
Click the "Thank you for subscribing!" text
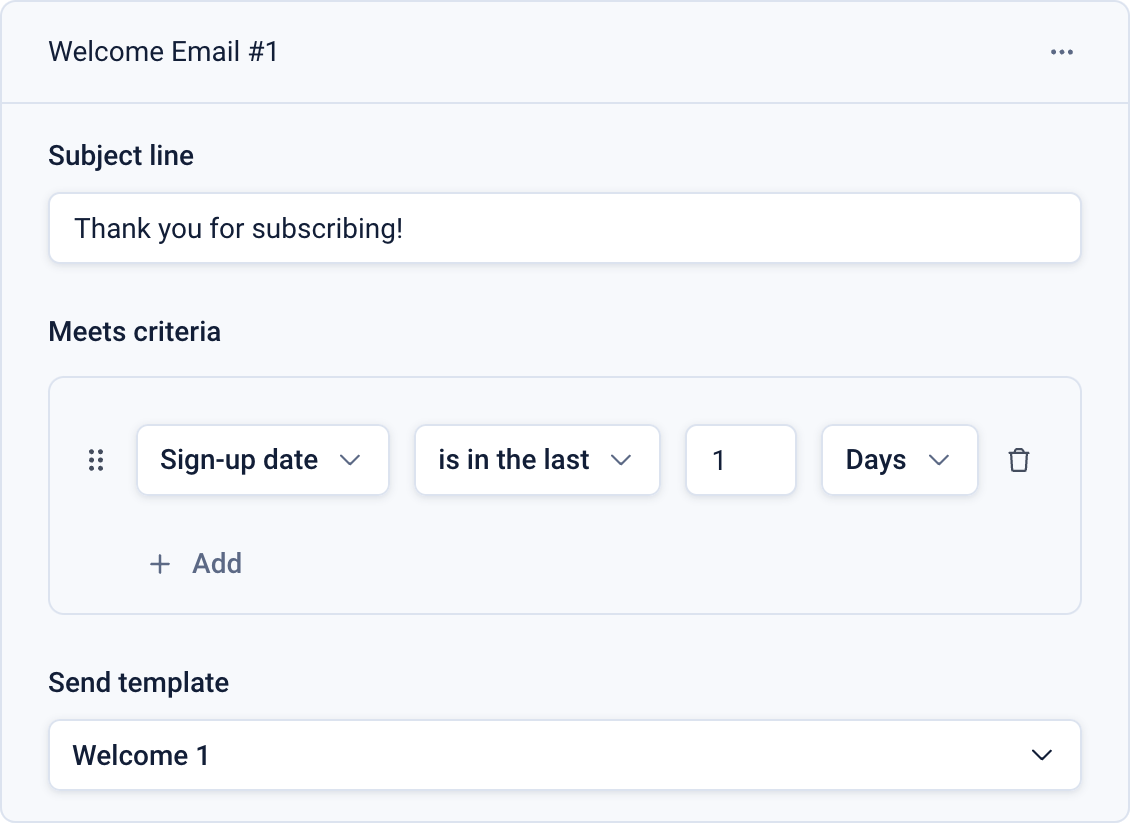pyautogui.click(x=238, y=229)
